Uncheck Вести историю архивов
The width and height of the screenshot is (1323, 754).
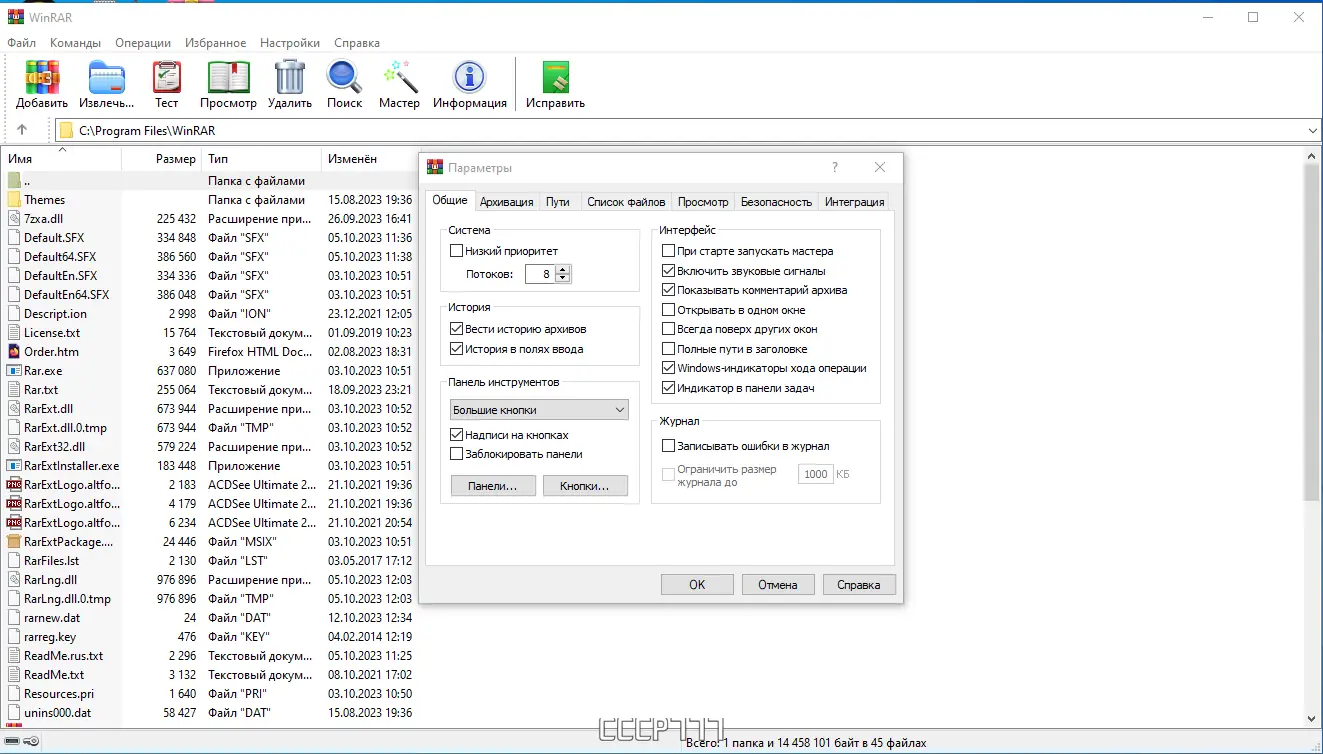pyautogui.click(x=457, y=329)
